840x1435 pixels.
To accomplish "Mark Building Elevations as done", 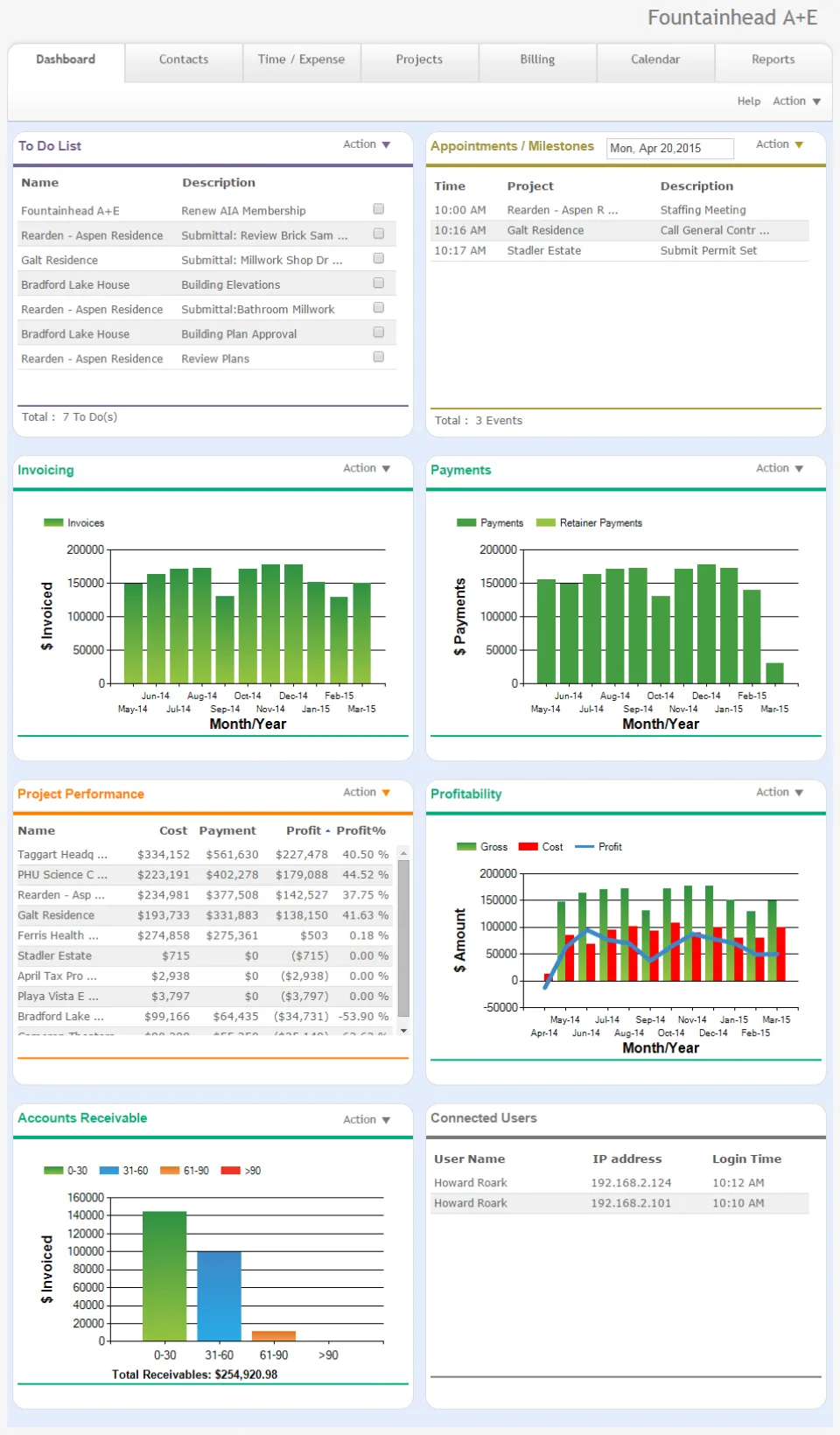I will pos(379,283).
